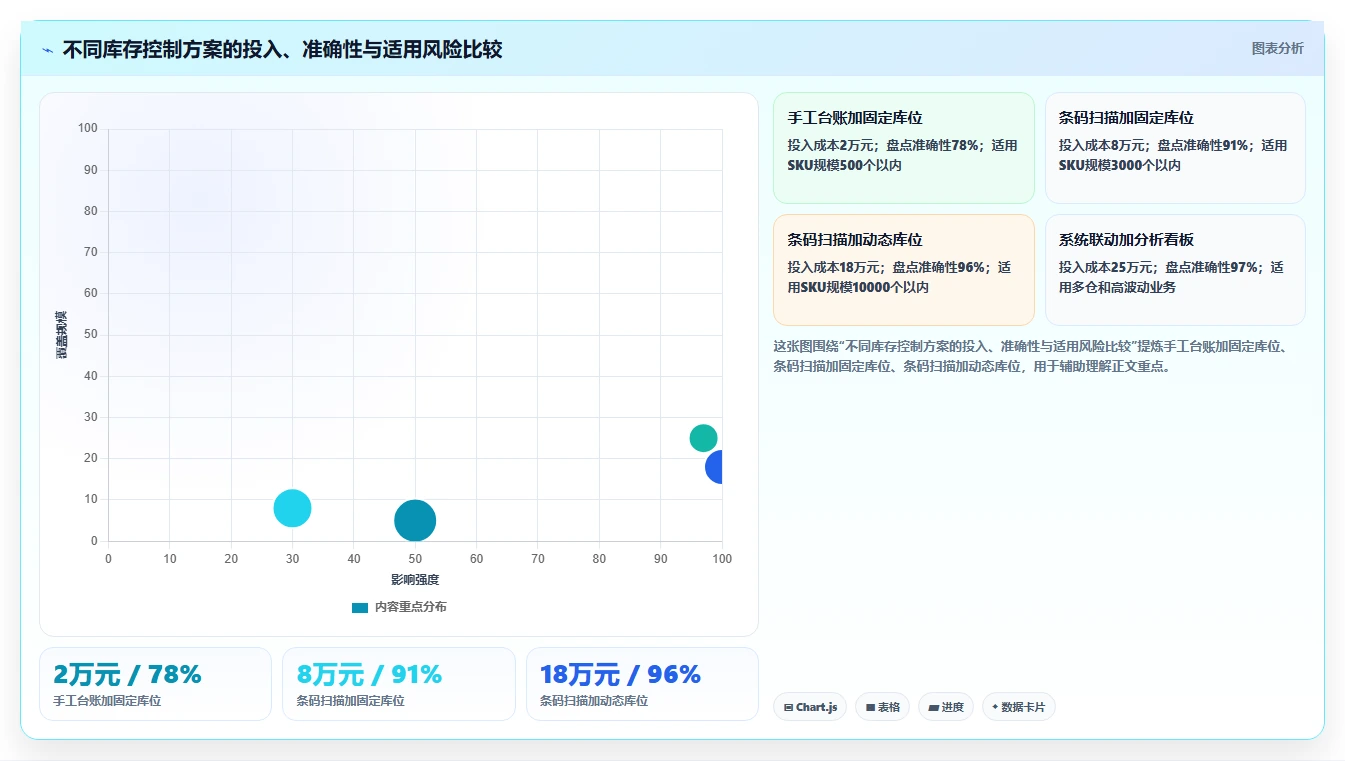Toggle the 内容重点分布 legend color box
This screenshot has width=1345, height=761.
[360, 607]
